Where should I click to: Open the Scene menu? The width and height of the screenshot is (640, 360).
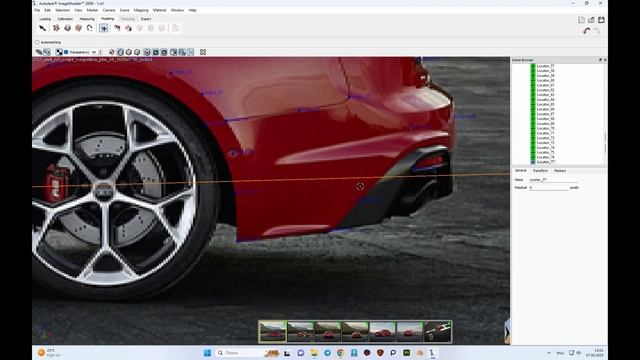point(124,10)
